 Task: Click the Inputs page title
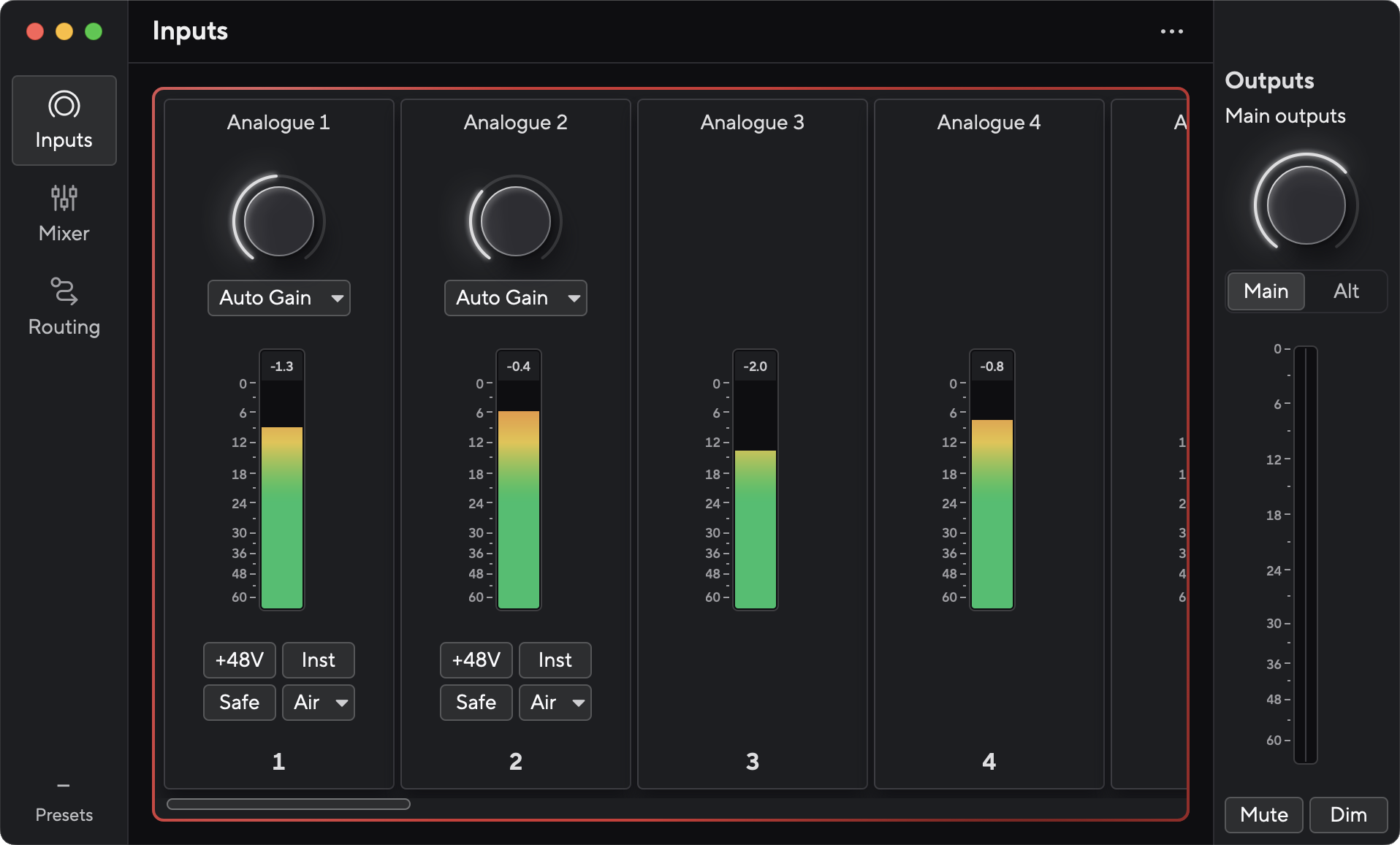(190, 31)
